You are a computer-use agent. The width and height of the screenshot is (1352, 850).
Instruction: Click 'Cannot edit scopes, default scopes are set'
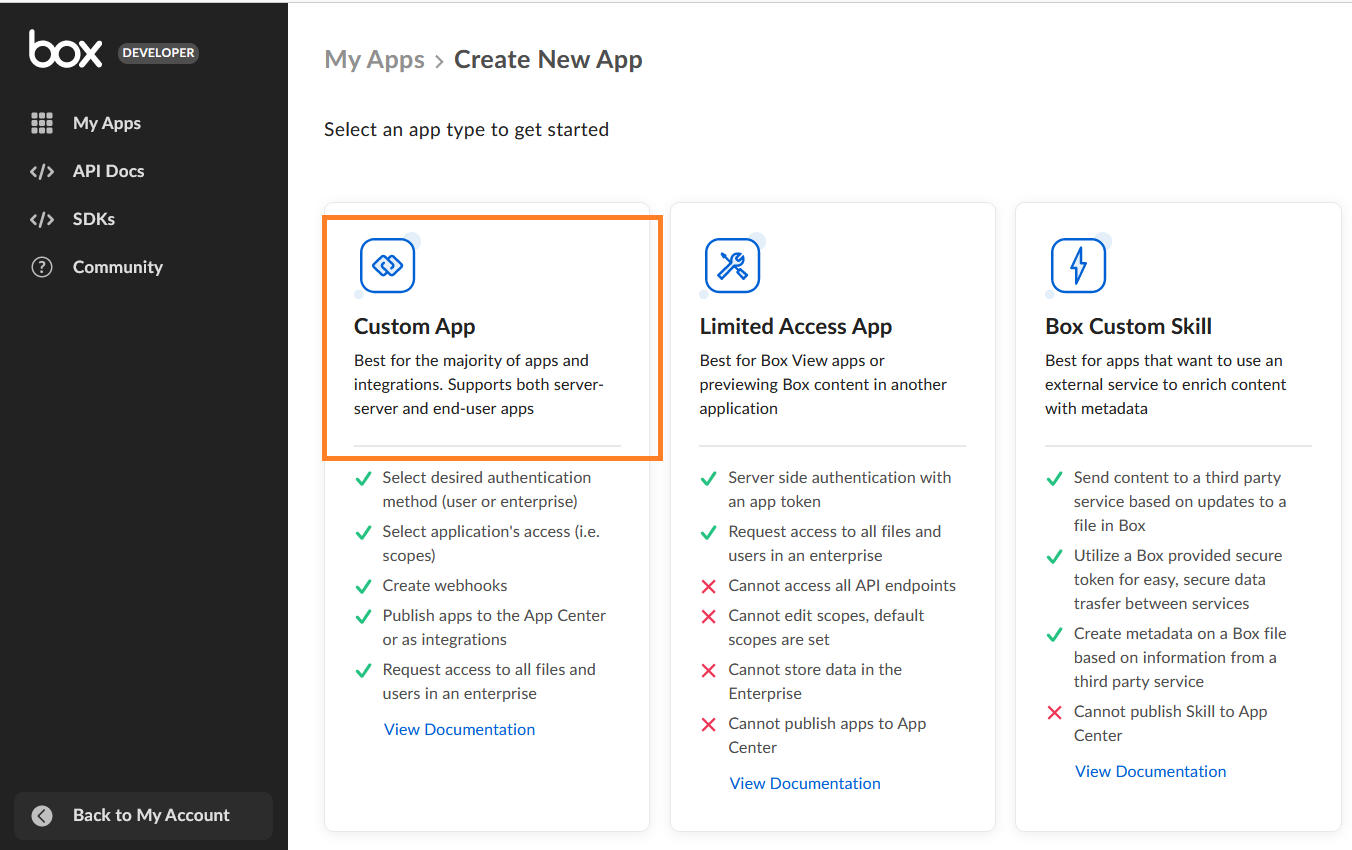pos(826,627)
